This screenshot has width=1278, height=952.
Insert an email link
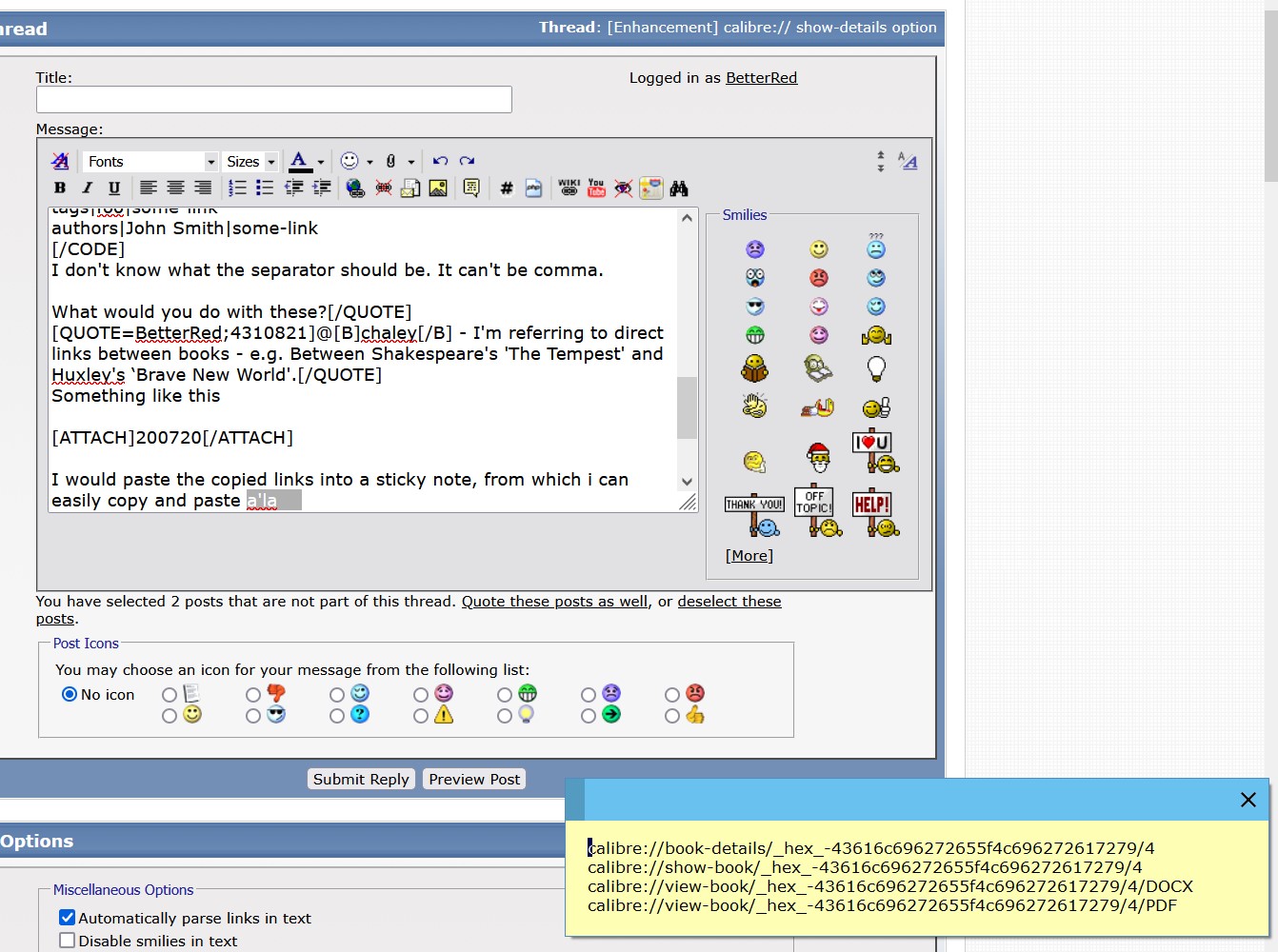(410, 188)
